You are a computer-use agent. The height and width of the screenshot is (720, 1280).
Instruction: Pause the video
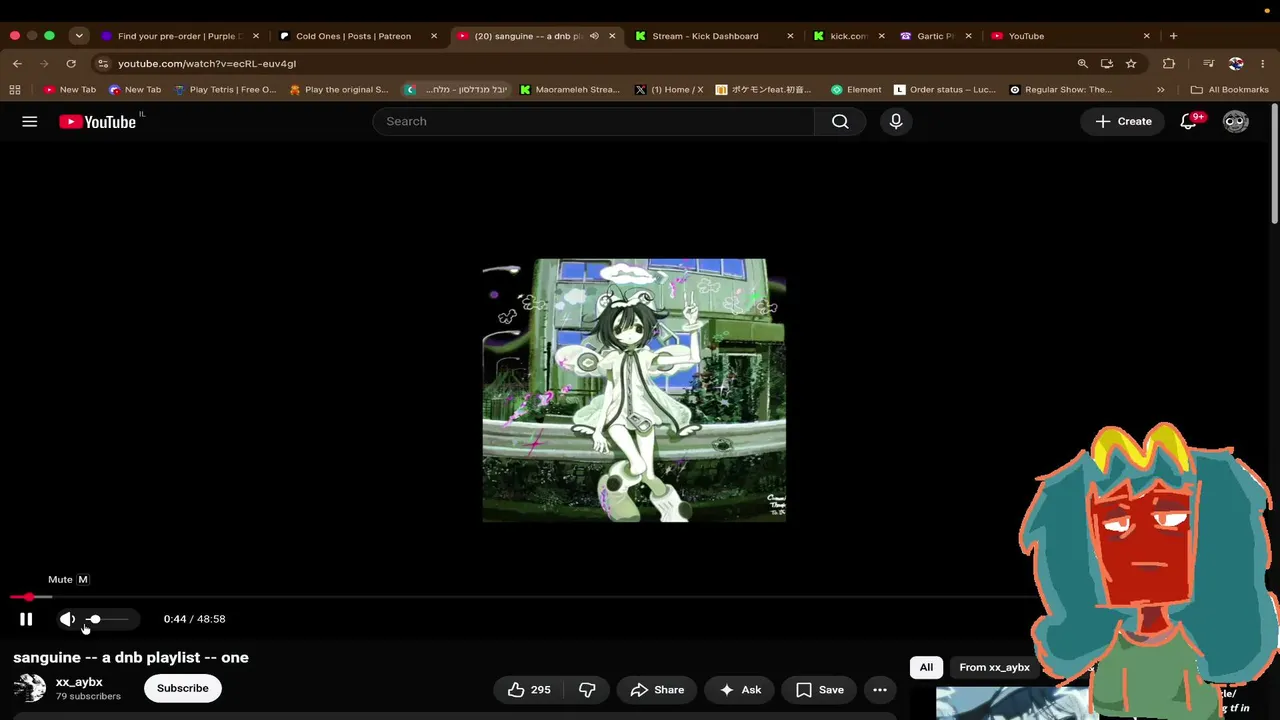point(26,619)
